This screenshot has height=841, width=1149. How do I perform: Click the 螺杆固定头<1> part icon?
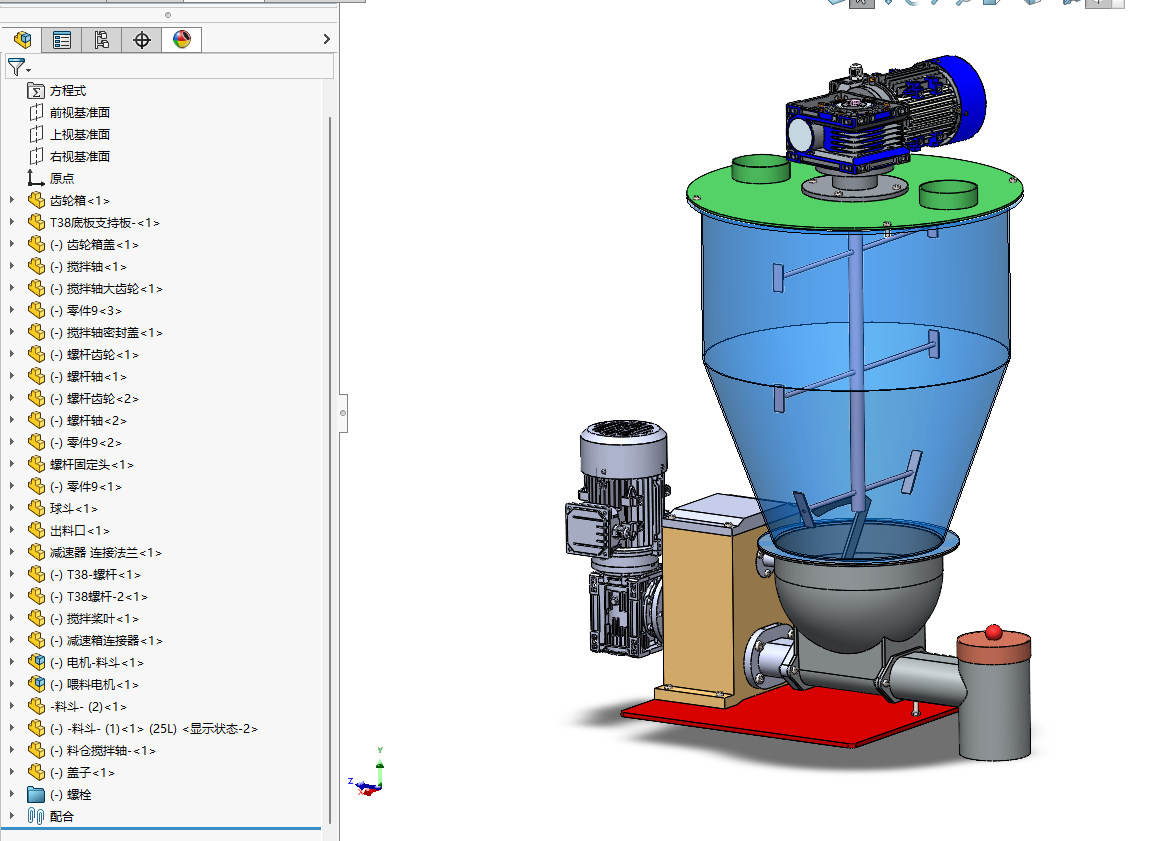(36, 464)
